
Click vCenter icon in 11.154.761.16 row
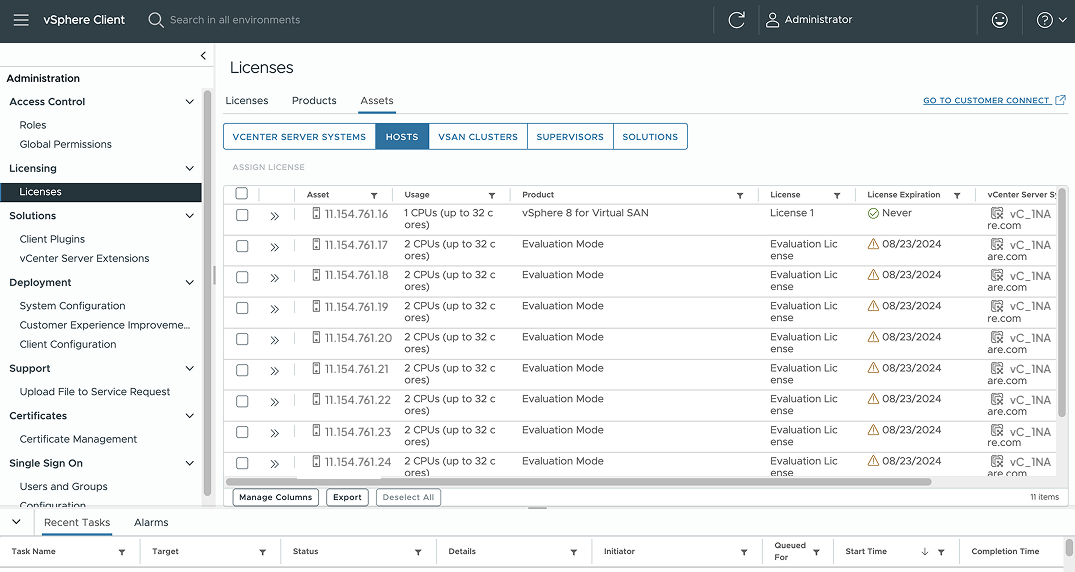coord(997,213)
